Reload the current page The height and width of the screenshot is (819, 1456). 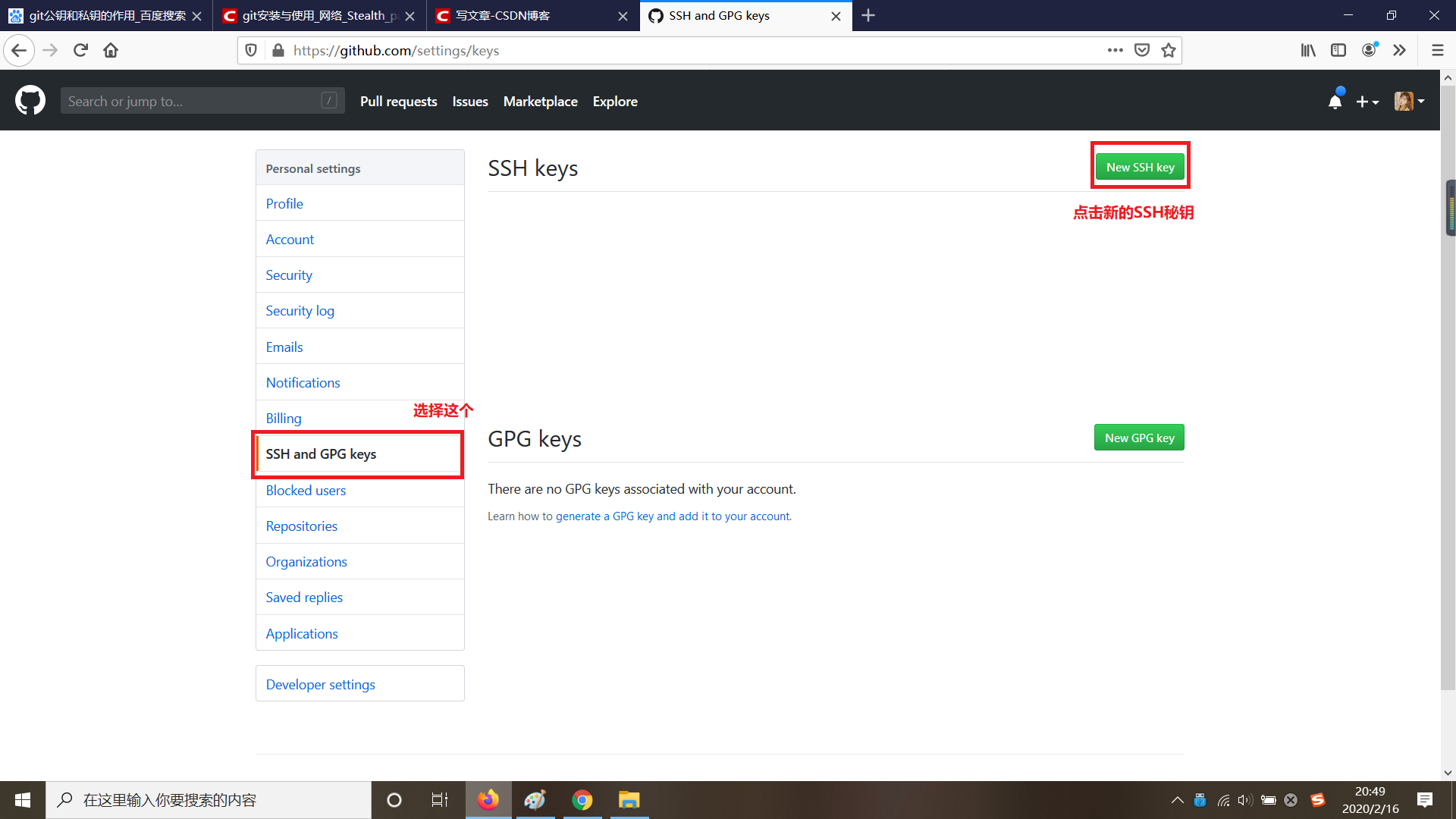click(x=80, y=51)
